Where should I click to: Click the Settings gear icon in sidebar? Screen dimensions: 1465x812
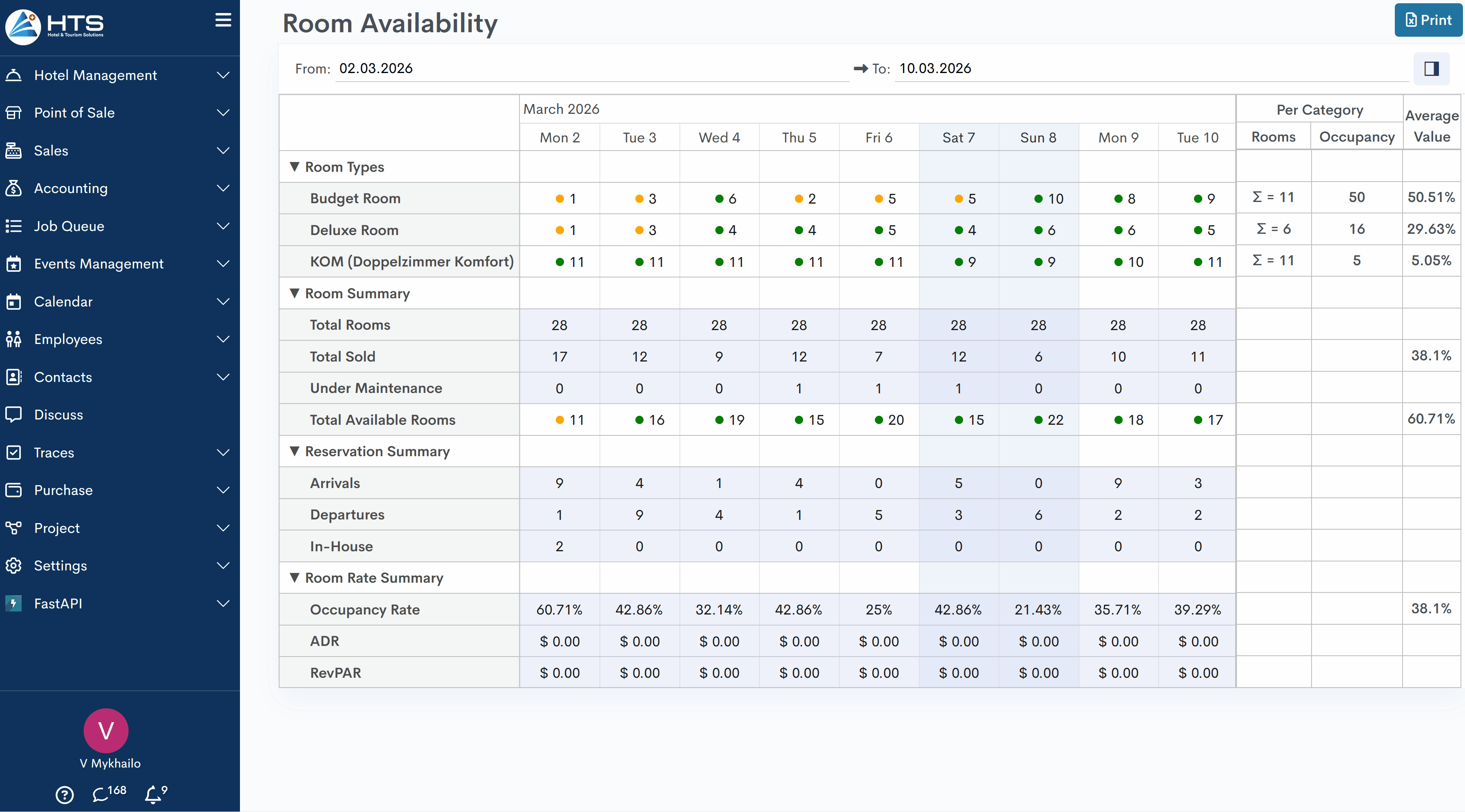pyautogui.click(x=13, y=565)
